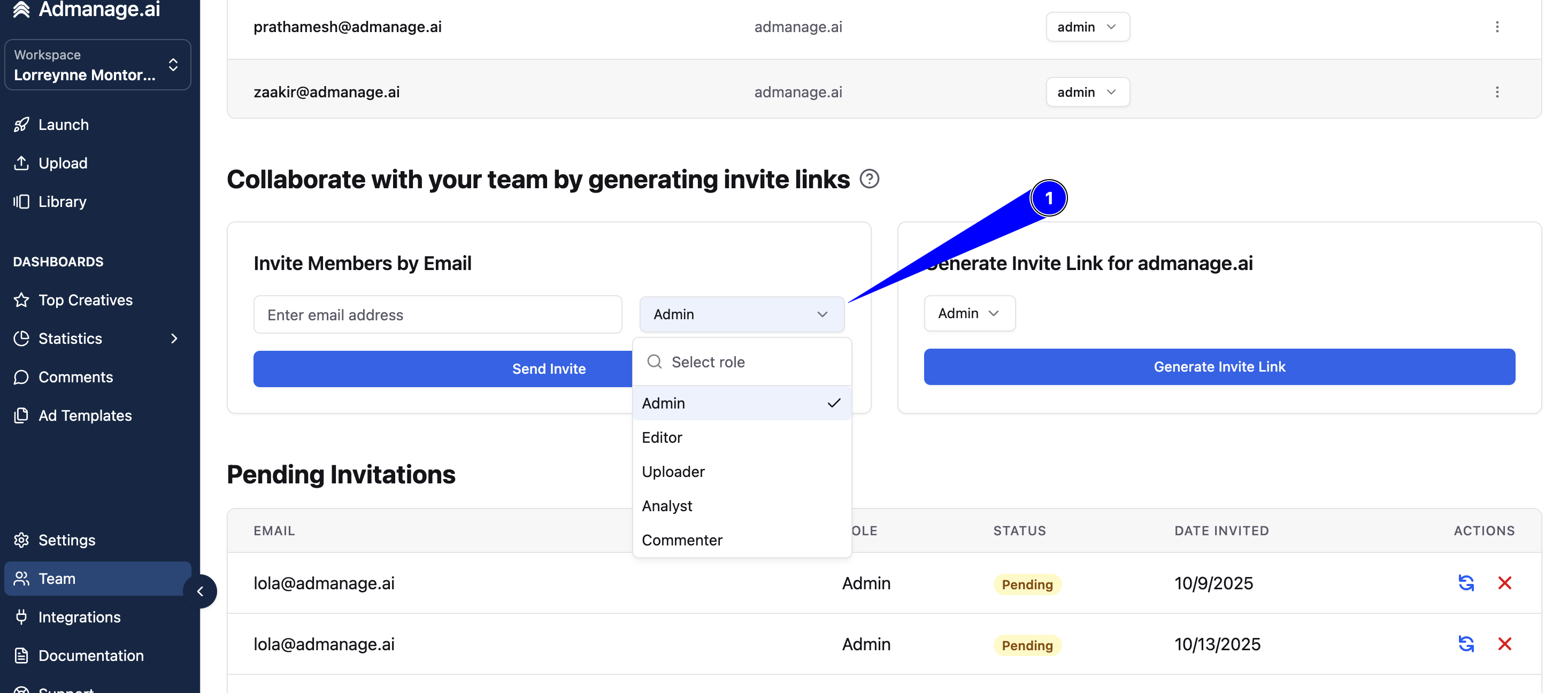Select the Uploader role option
This screenshot has width=1568, height=693.
[741, 472]
